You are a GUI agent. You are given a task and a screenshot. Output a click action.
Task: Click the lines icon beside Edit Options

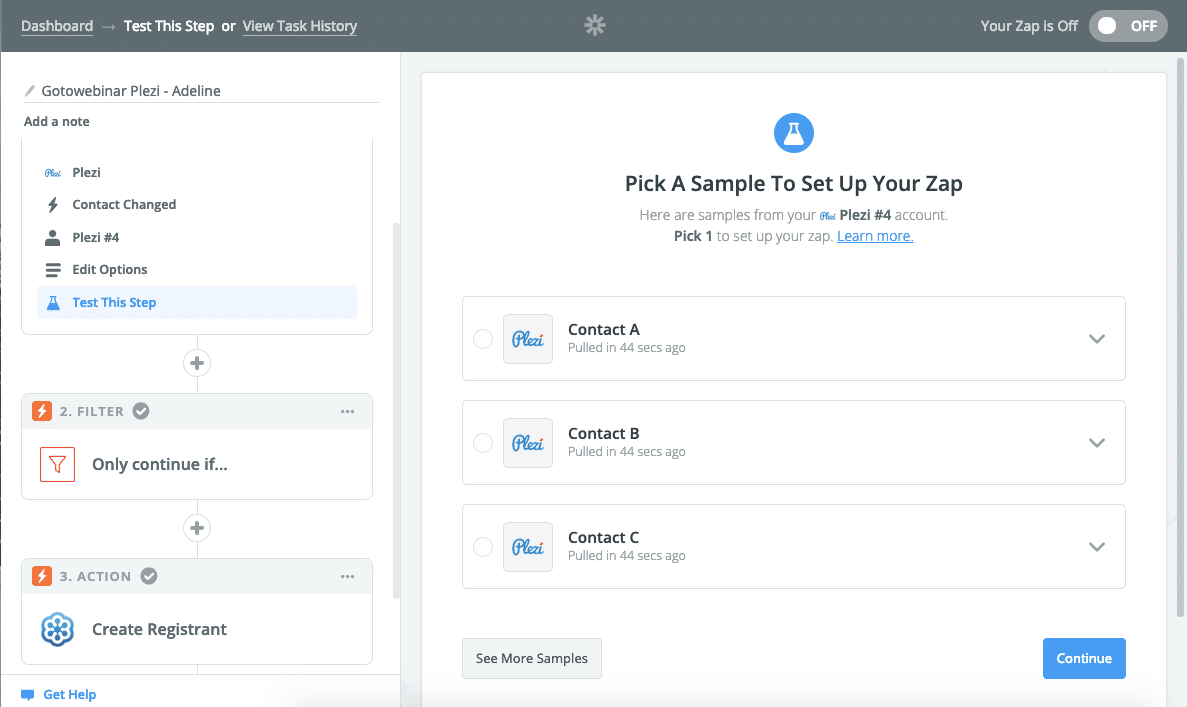point(53,269)
